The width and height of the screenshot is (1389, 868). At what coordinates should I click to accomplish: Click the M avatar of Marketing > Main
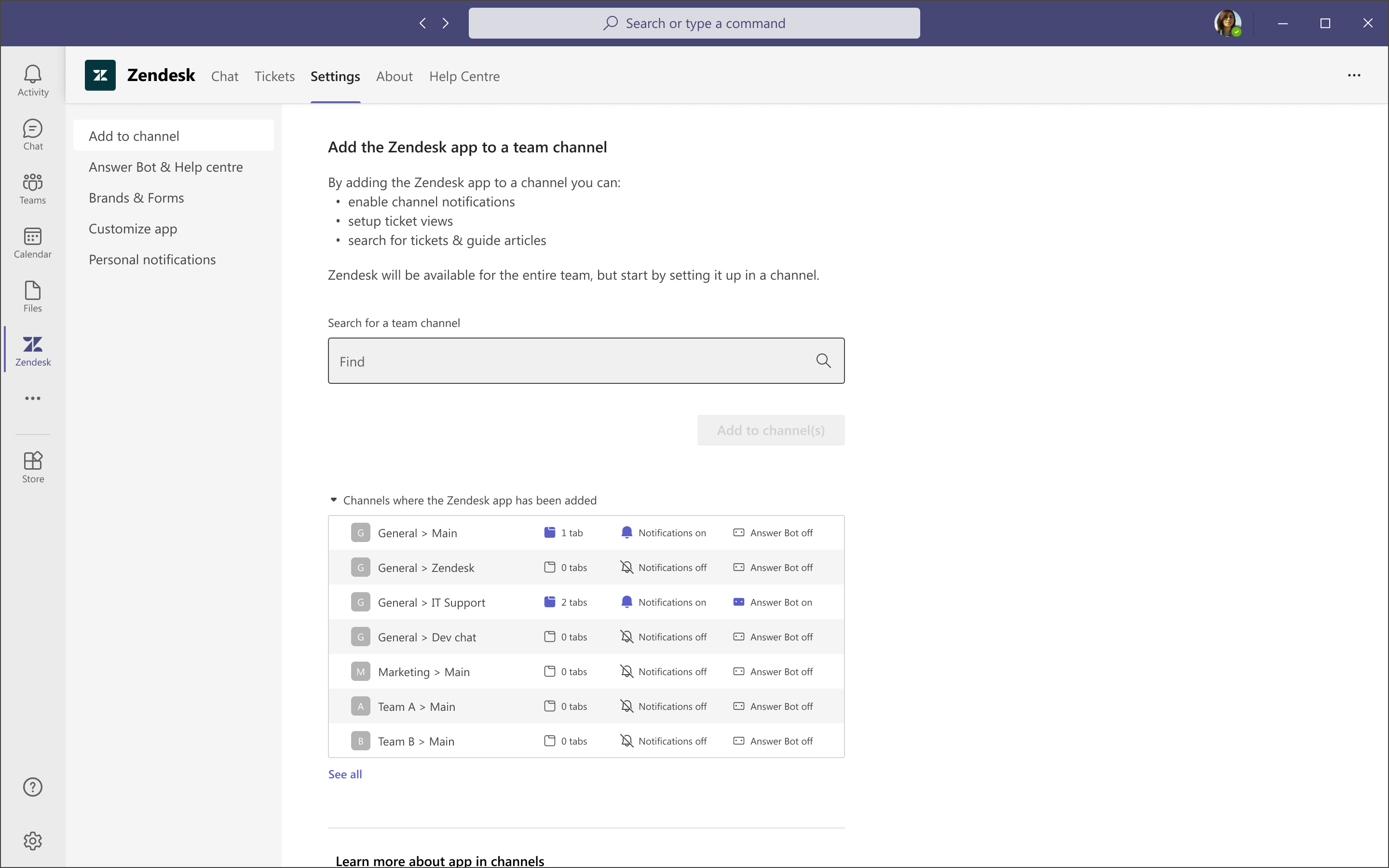(x=360, y=671)
